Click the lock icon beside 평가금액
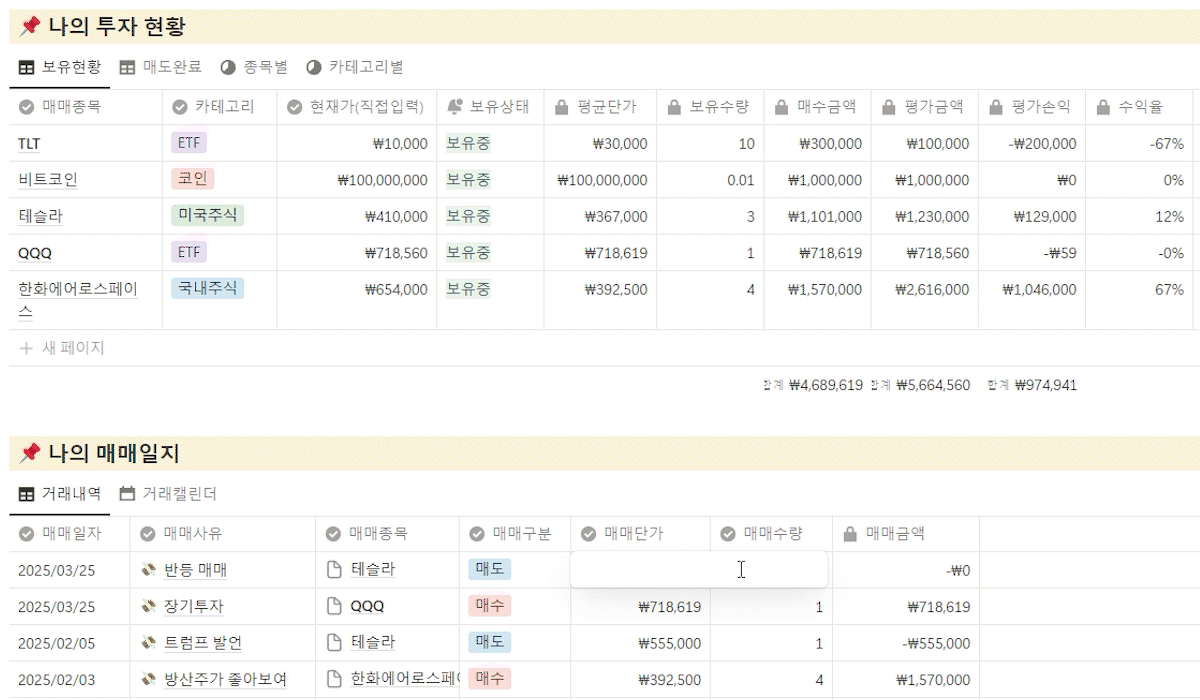This screenshot has height=700, width=1200. 889,106
